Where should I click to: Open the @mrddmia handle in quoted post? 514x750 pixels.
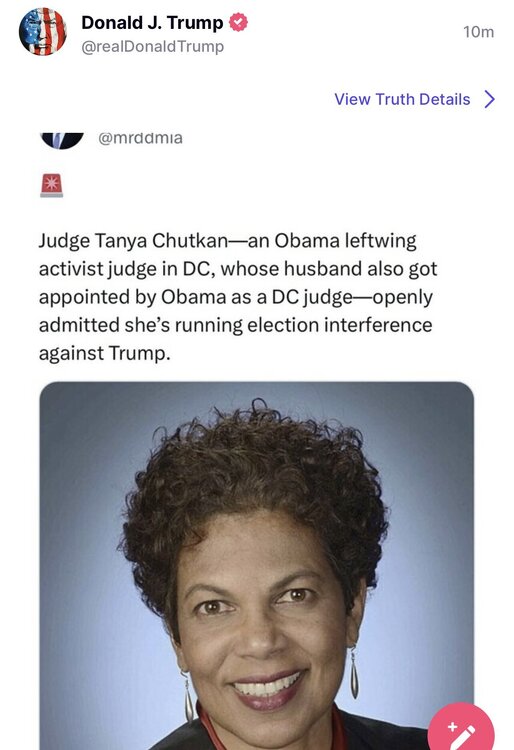pyautogui.click(x=140, y=138)
